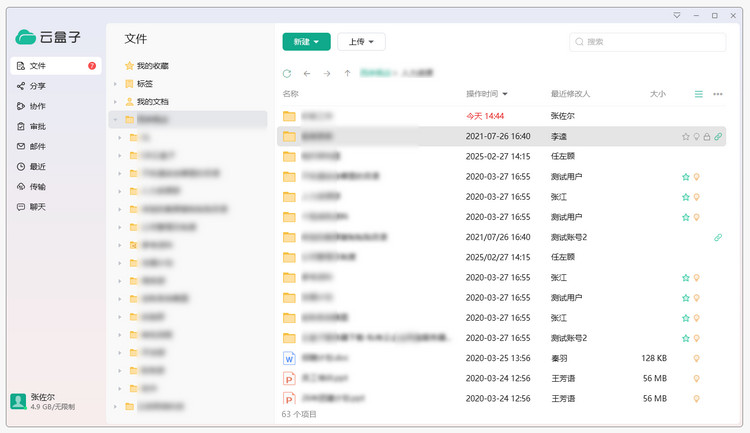Go back with the left arrow
750x433 pixels.
point(307,73)
